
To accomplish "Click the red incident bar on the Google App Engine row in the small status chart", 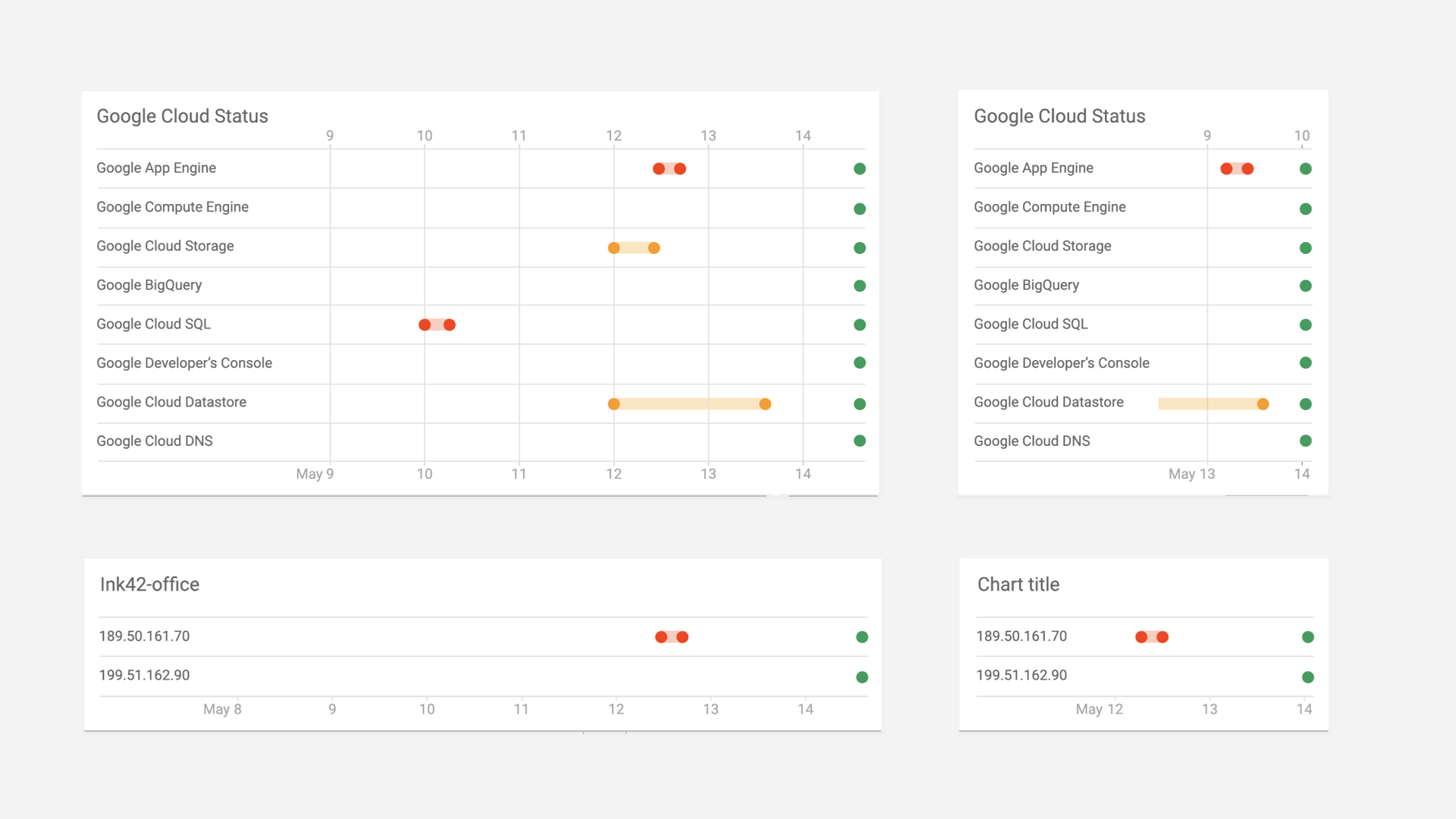I will coord(1237,169).
